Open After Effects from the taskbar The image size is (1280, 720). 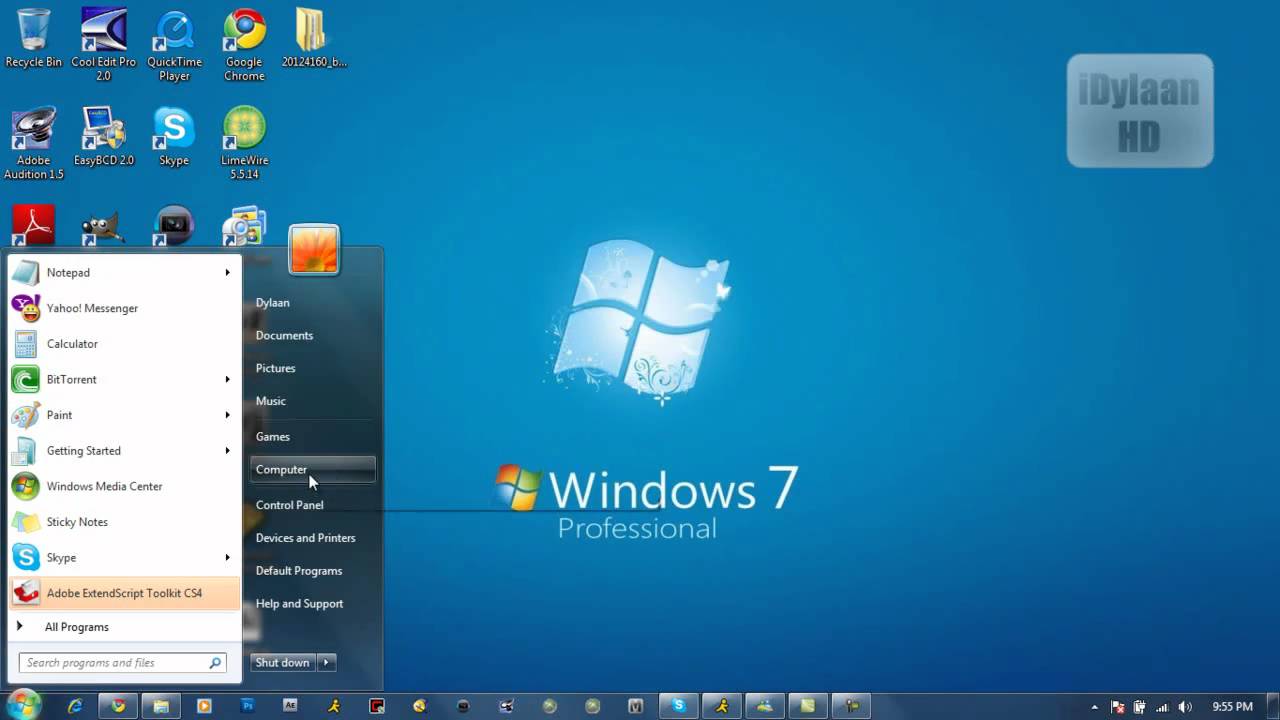pos(290,706)
